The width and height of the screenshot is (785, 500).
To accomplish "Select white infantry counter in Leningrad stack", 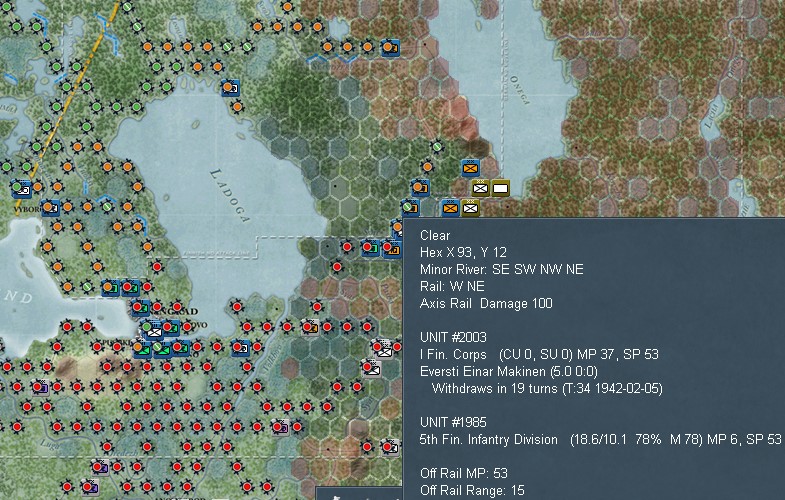I will (x=153, y=331).
